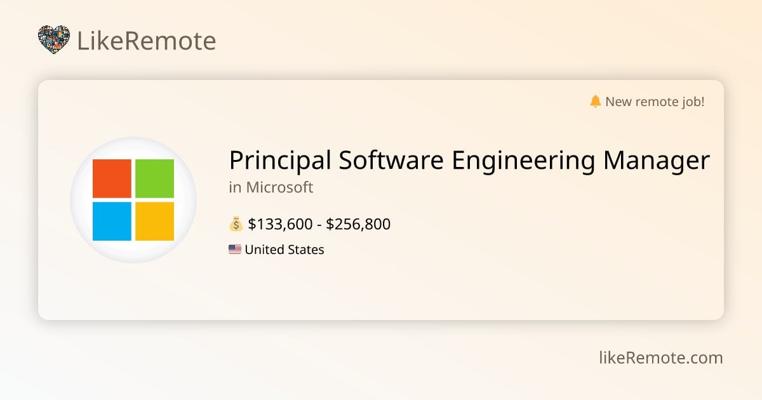The width and height of the screenshot is (762, 400).
Task: Click the red square of Microsoft logo
Action: click(112, 179)
